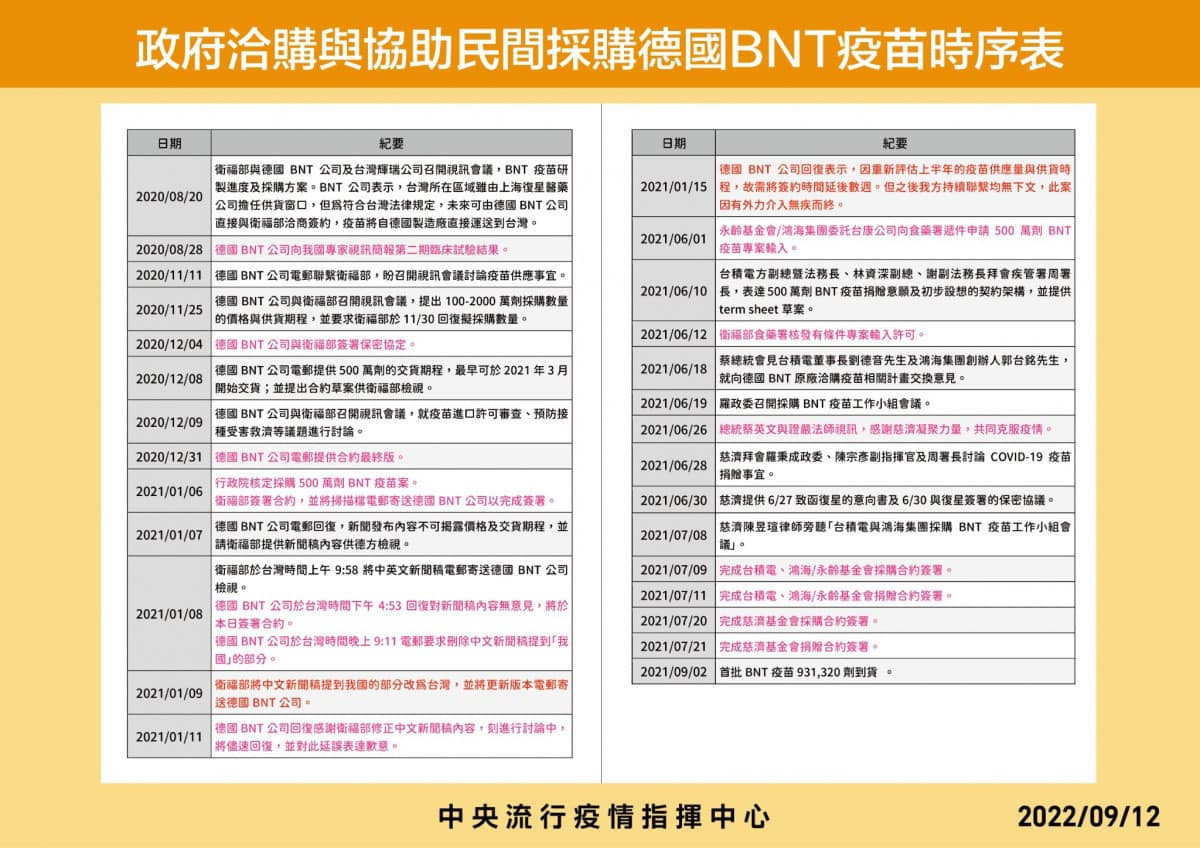Click the right table's 紀要 header
Image resolution: width=1200 pixels, height=848 pixels.
pyautogui.click(x=895, y=143)
